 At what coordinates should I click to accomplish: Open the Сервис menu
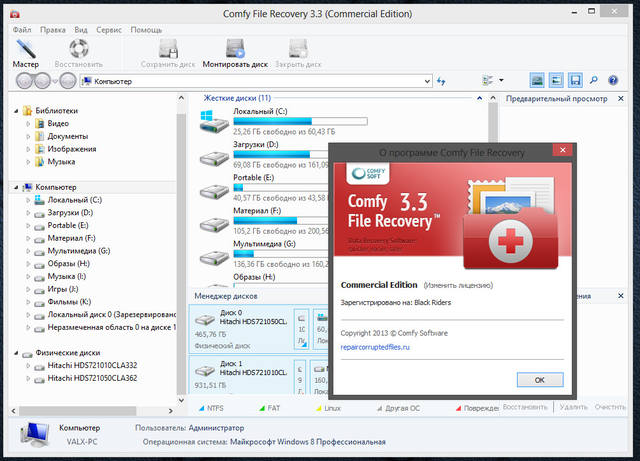click(109, 30)
